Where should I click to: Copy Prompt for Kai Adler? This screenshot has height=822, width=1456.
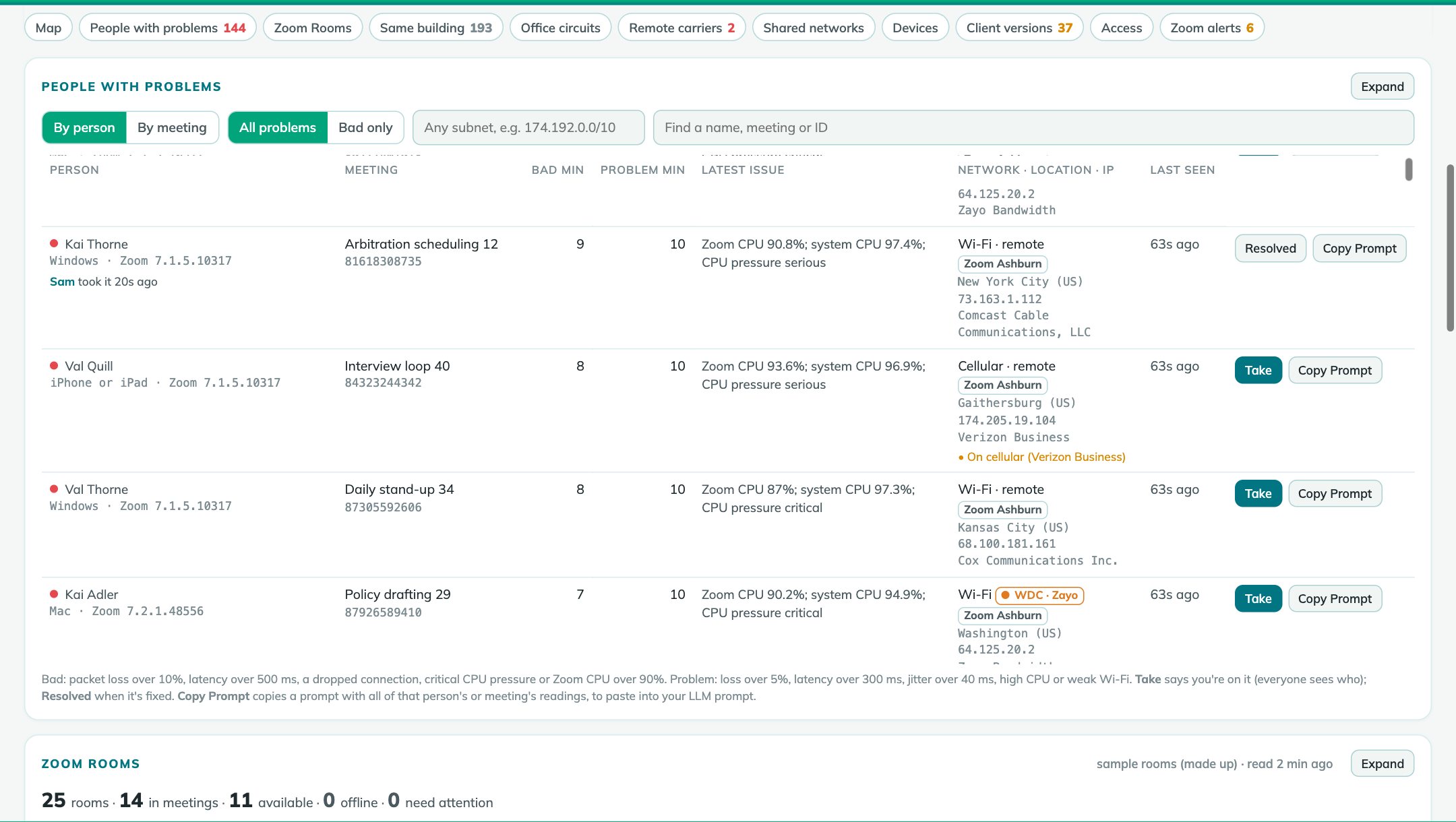1335,598
